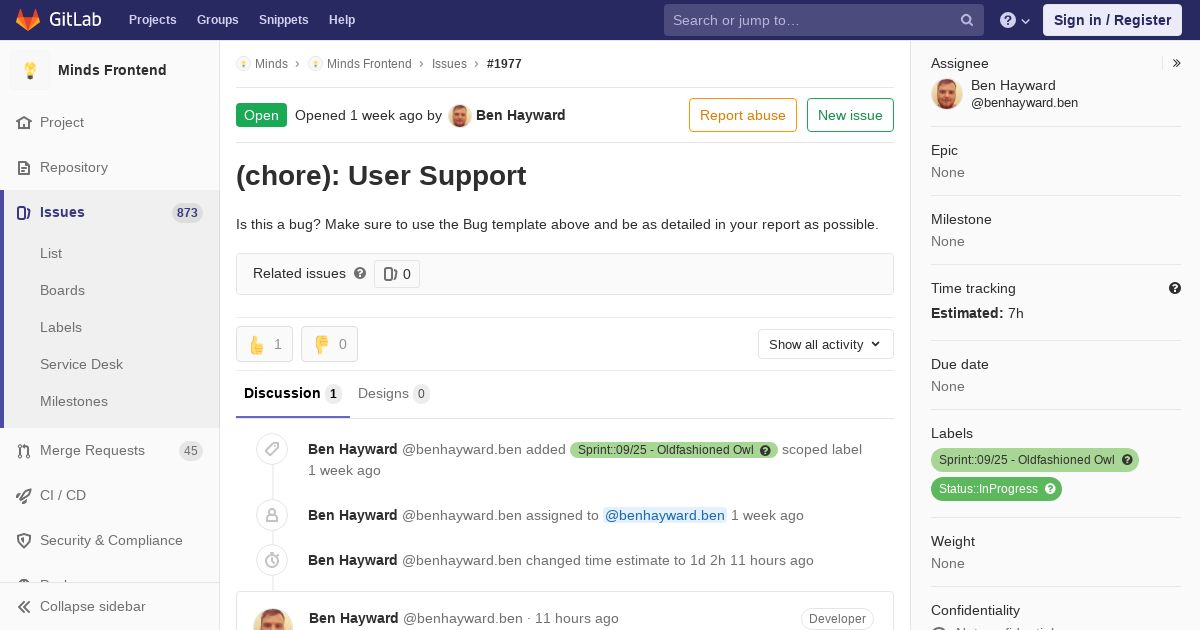This screenshot has height=630, width=1200.
Task: Open Boards in sidebar
Action: coord(62,290)
